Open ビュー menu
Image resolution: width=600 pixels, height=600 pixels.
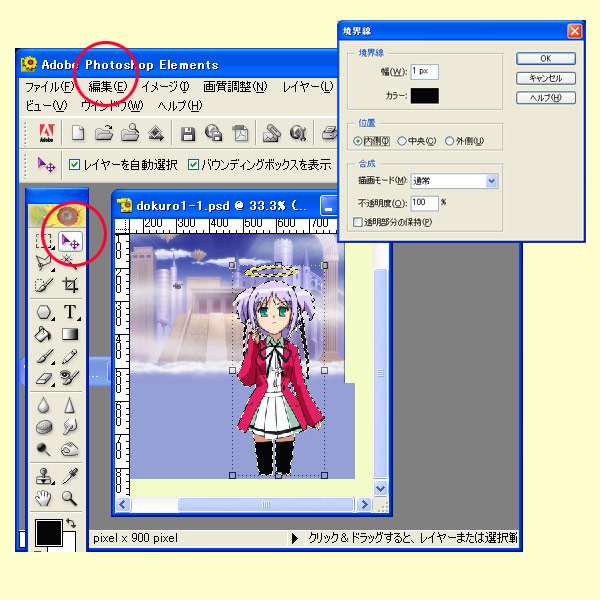[46, 106]
